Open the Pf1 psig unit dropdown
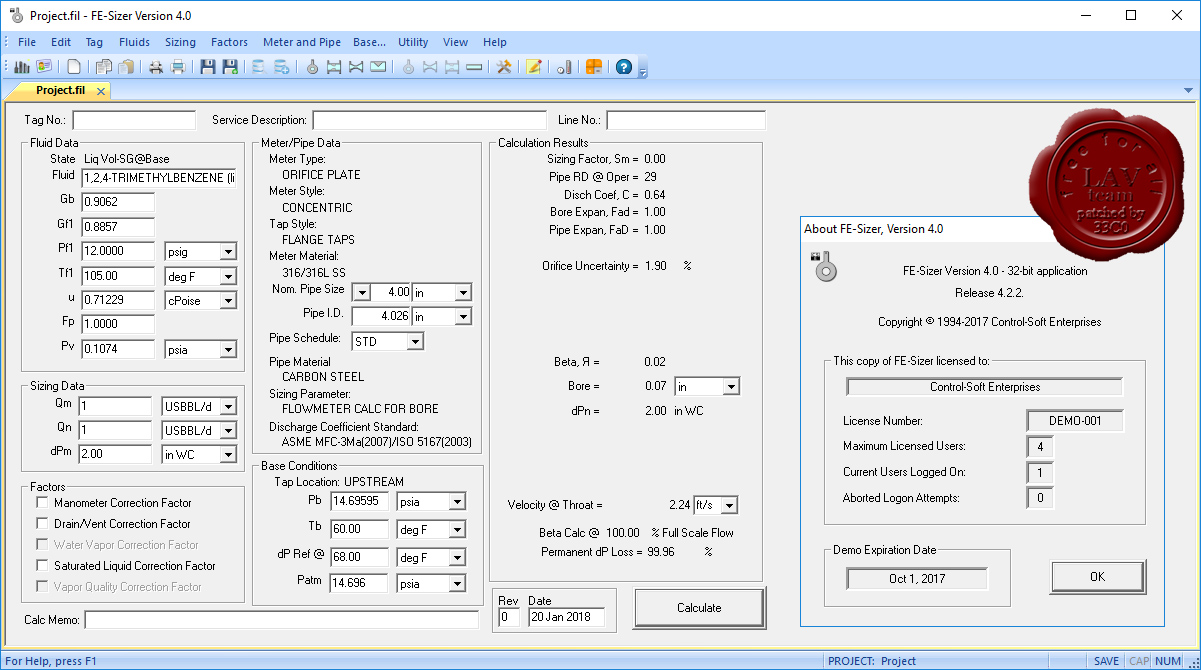This screenshot has width=1201, height=670. click(x=227, y=252)
